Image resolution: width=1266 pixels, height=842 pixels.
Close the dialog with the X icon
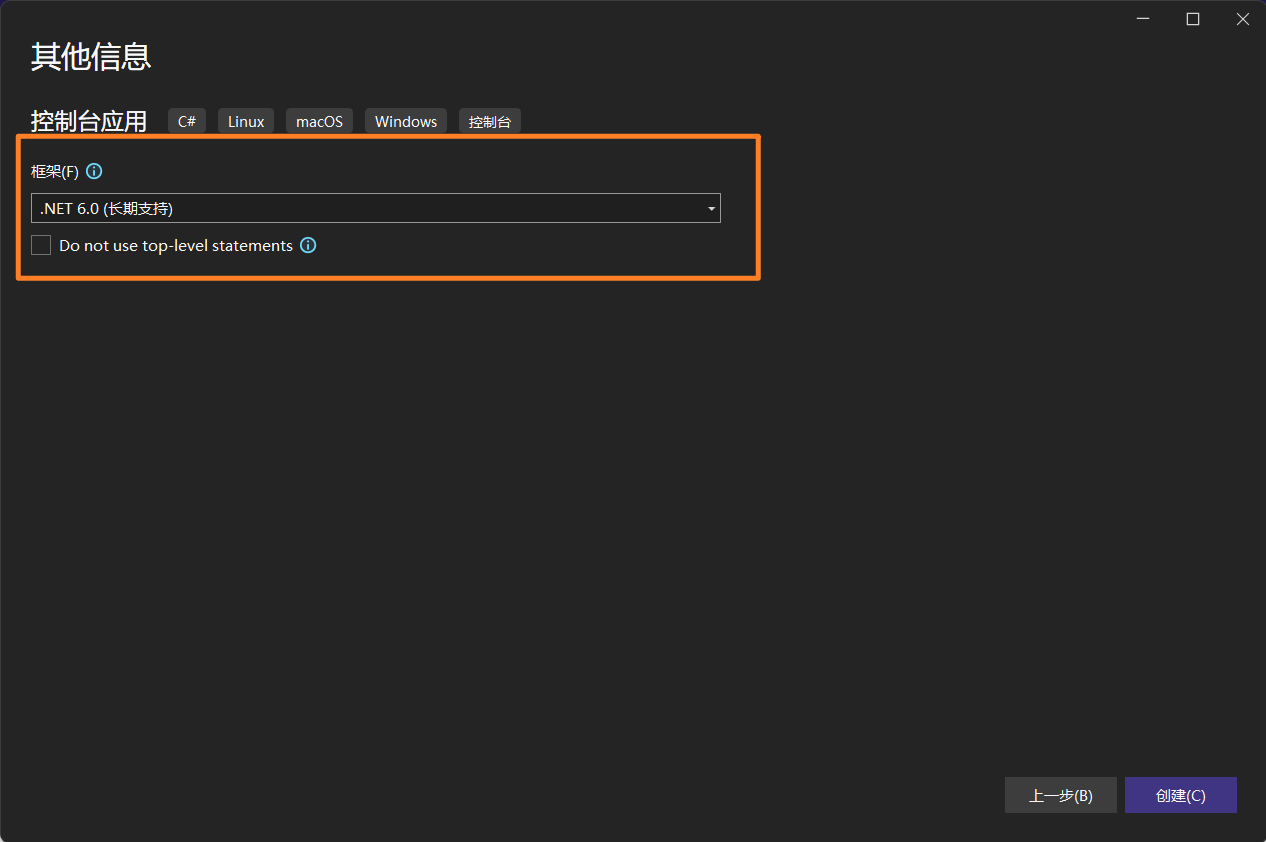[1242, 19]
